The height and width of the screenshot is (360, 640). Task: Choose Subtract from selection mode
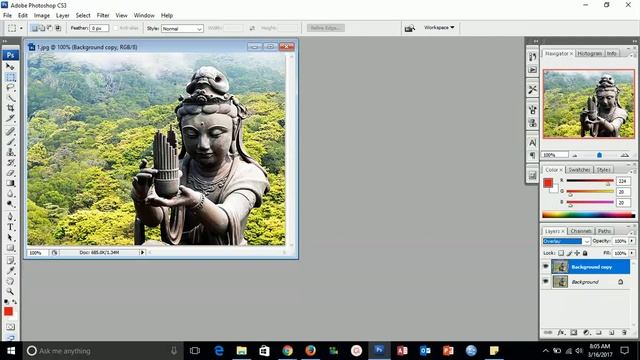click(50, 28)
